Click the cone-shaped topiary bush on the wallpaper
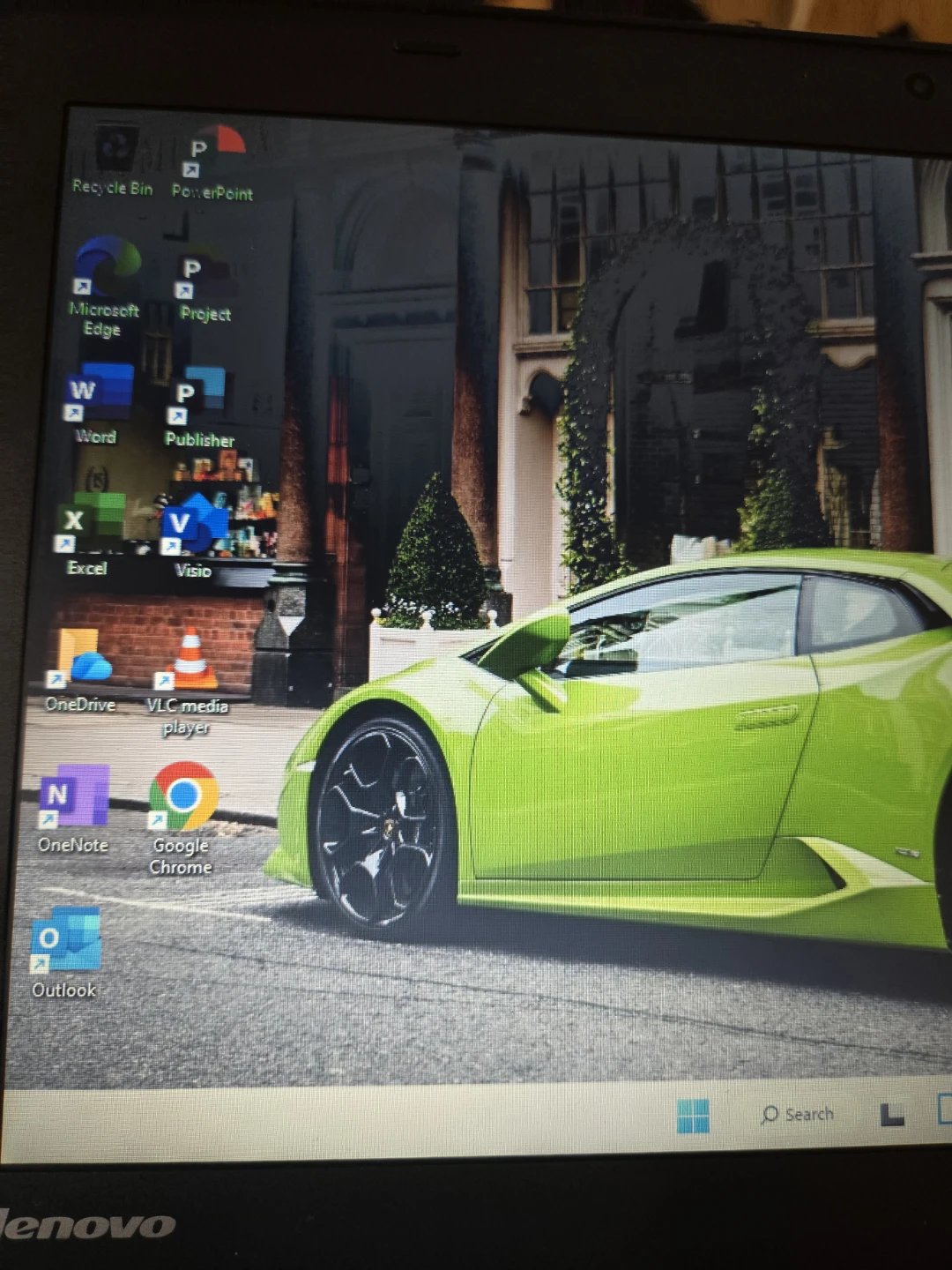Screen dimensions: 952x1270 (436, 556)
